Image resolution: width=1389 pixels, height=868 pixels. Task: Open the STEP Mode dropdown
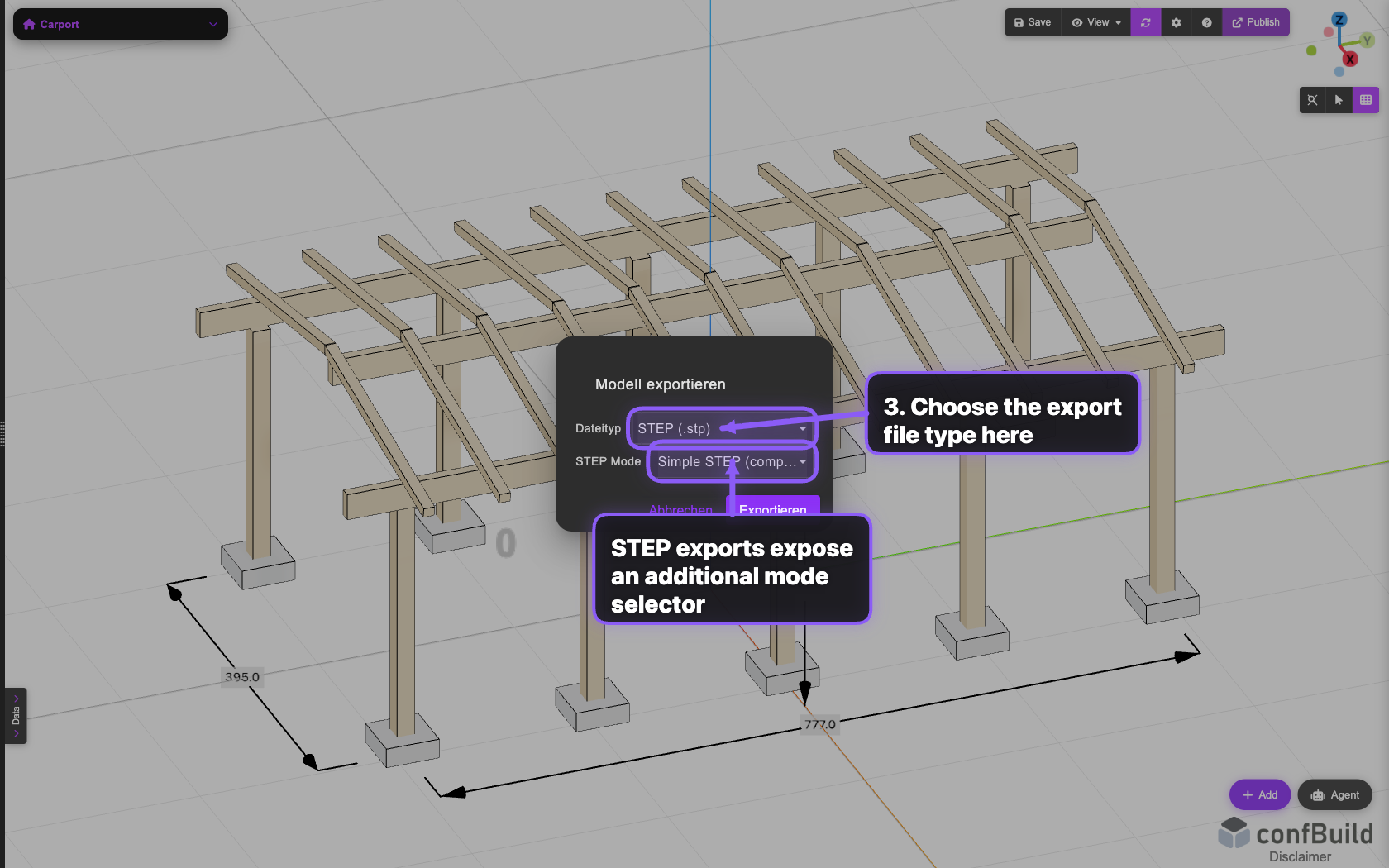click(x=731, y=462)
